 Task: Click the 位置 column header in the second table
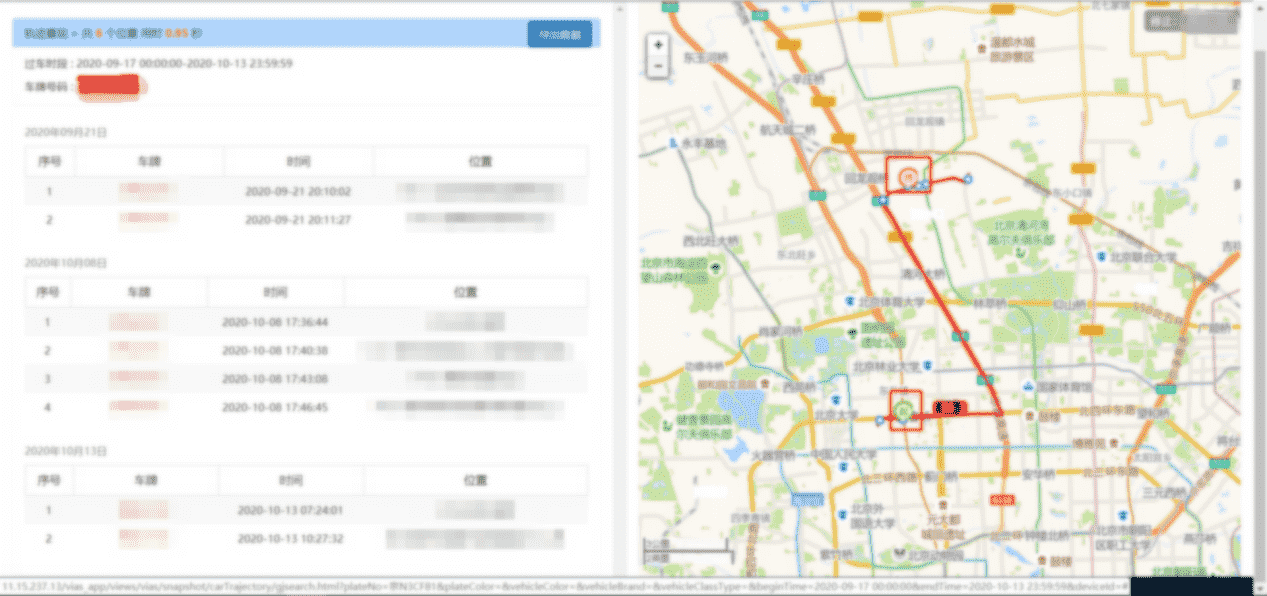coord(465,292)
